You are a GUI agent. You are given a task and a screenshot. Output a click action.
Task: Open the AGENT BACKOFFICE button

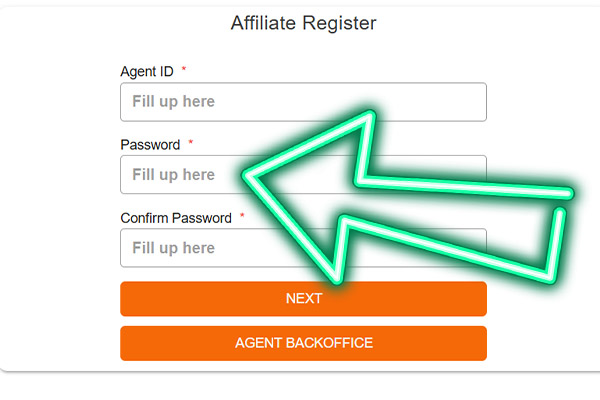point(303,343)
